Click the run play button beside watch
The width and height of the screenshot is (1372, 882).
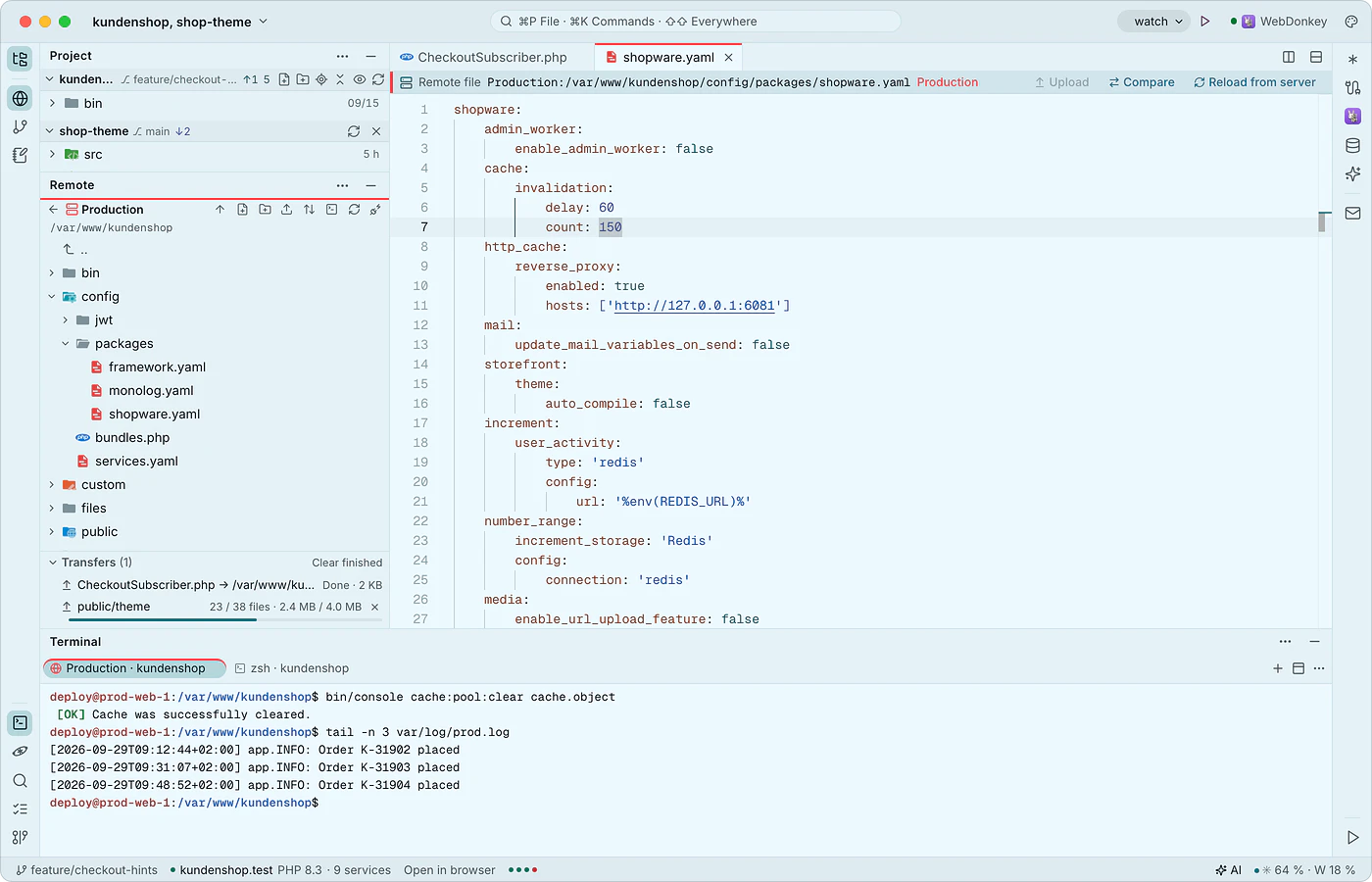[x=1205, y=22]
